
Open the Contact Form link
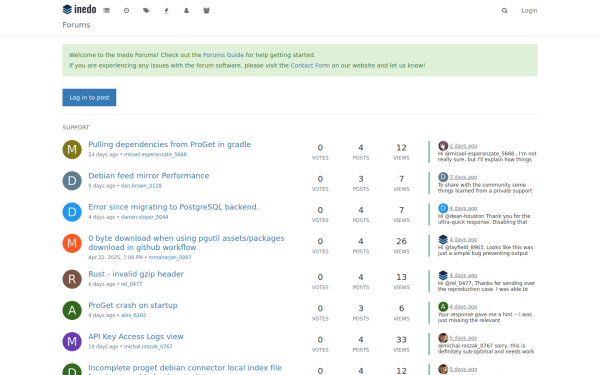310,65
